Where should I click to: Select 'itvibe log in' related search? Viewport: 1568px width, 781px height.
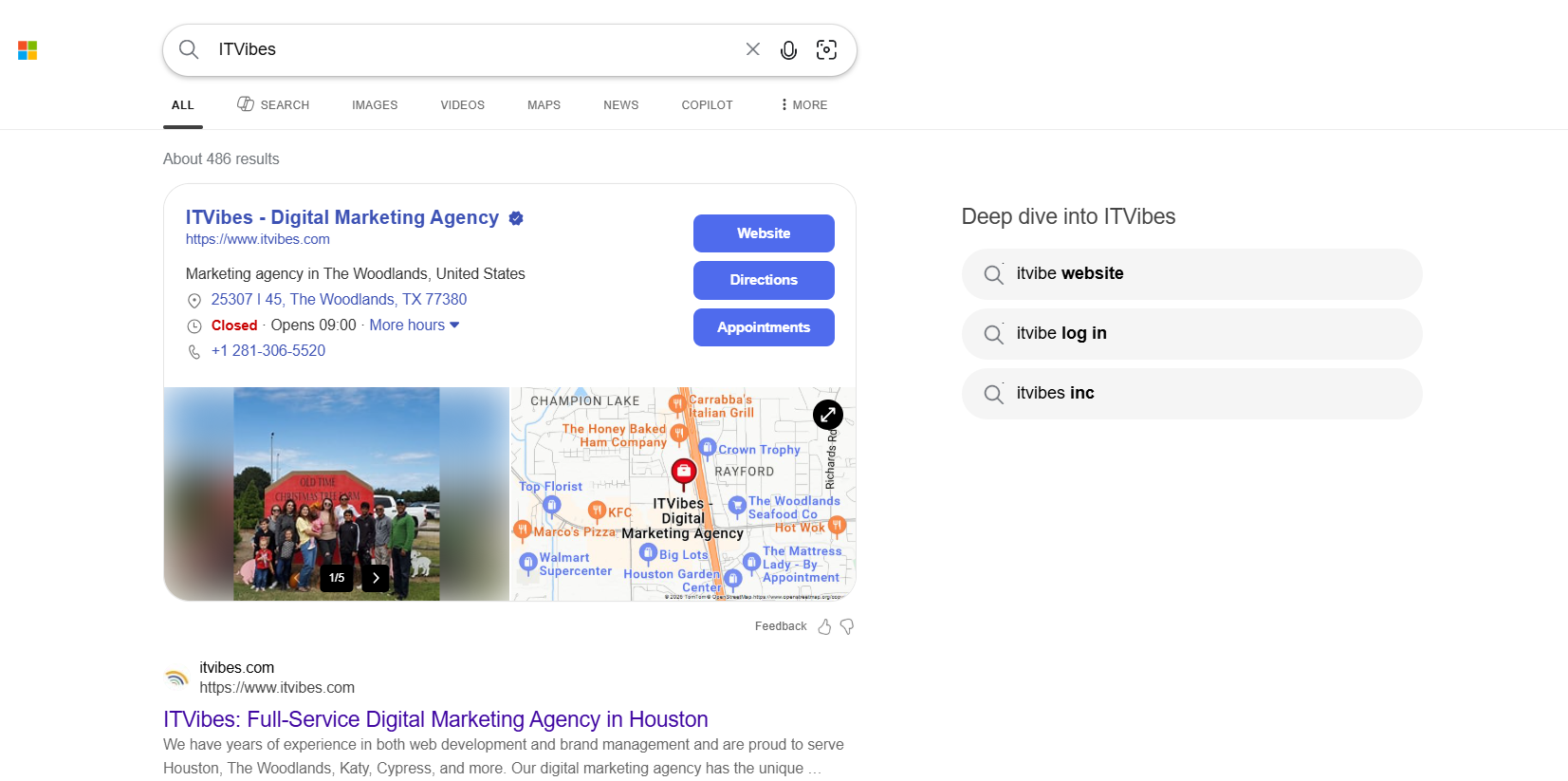(x=1191, y=334)
